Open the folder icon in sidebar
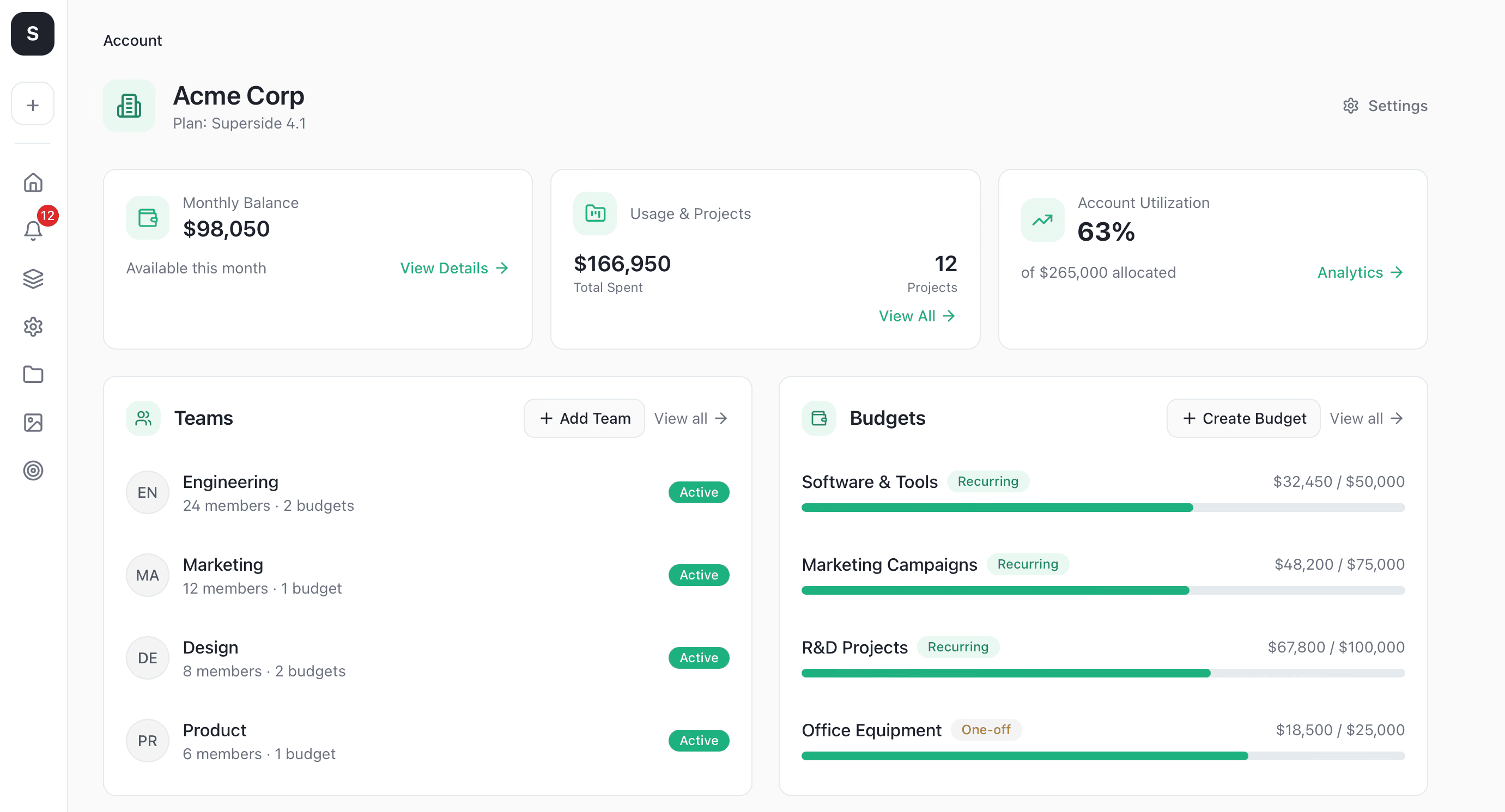 [x=33, y=374]
